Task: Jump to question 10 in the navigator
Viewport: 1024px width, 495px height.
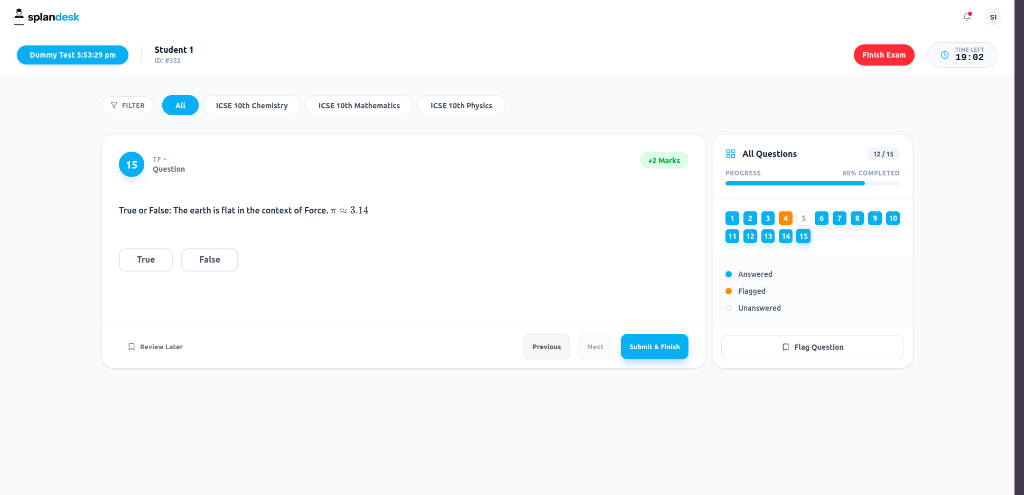Action: (x=893, y=219)
